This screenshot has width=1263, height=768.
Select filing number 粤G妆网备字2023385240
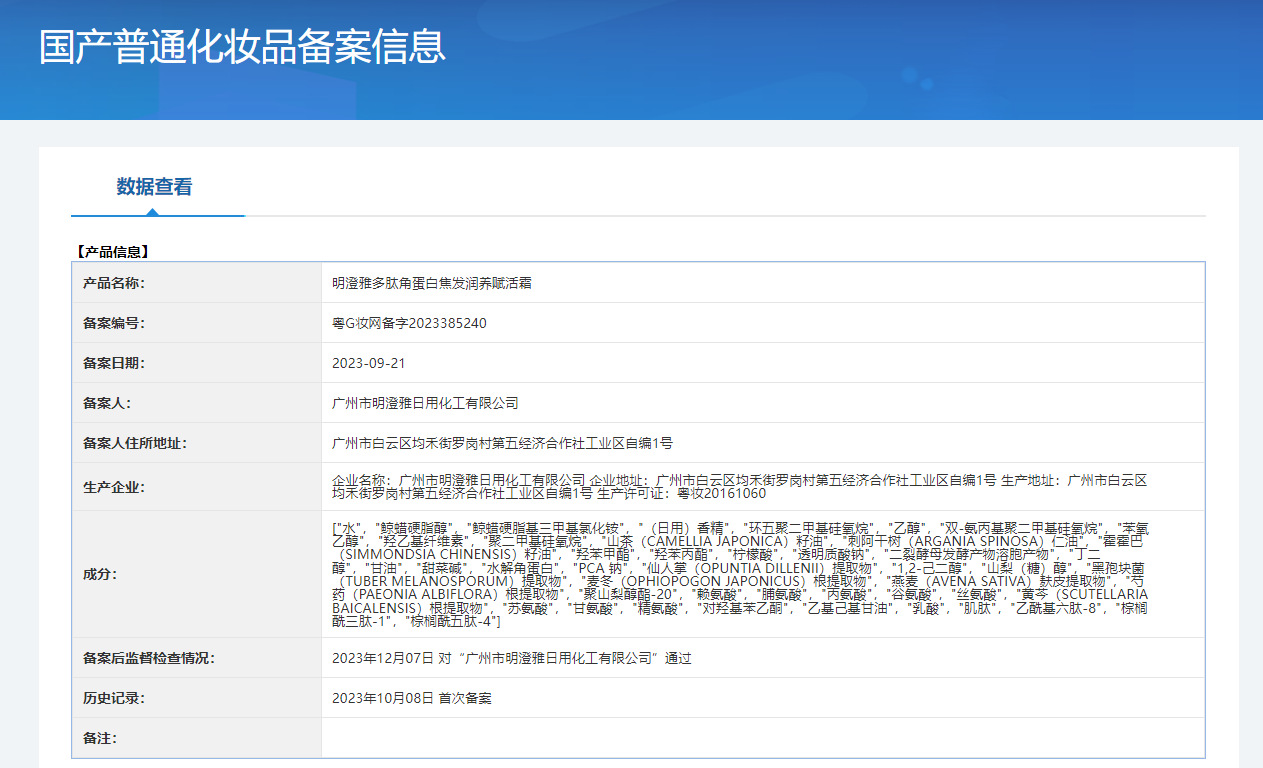tap(410, 323)
